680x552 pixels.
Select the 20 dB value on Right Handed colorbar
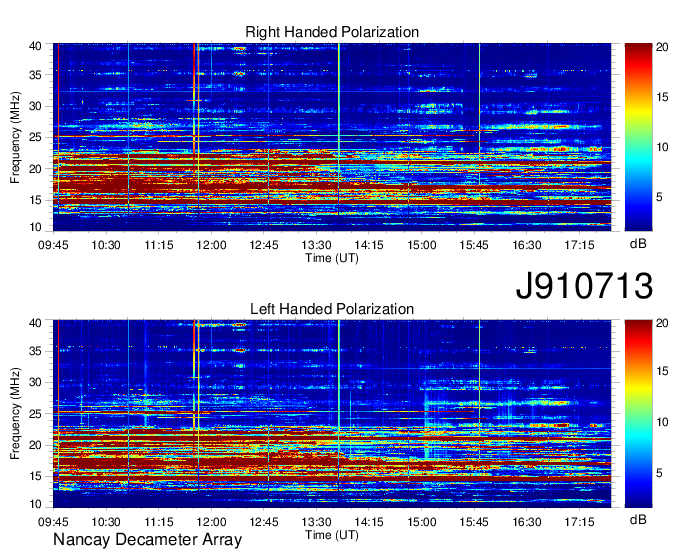pos(662,47)
